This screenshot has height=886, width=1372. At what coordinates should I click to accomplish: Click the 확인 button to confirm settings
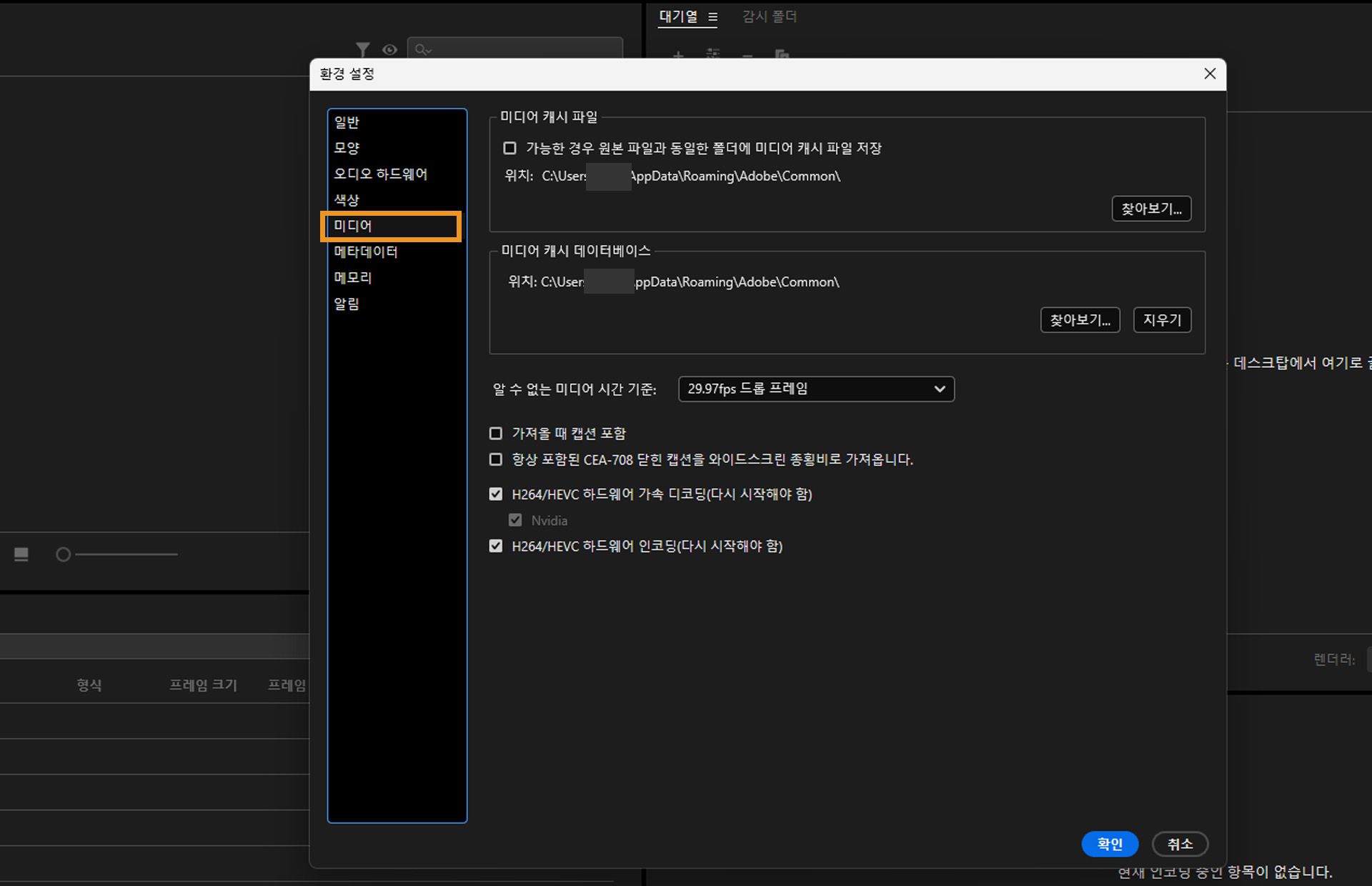1110,844
